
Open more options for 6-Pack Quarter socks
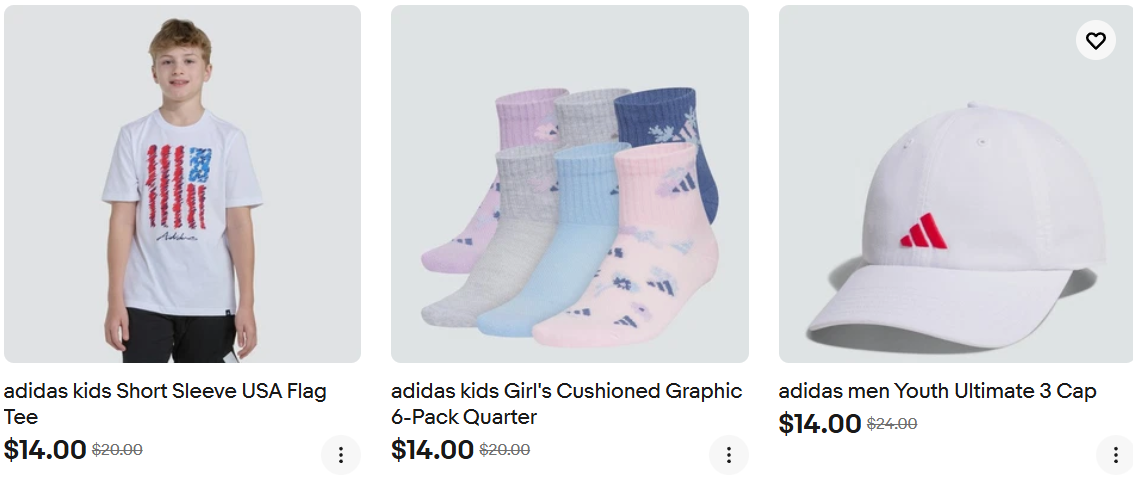pyautogui.click(x=728, y=455)
